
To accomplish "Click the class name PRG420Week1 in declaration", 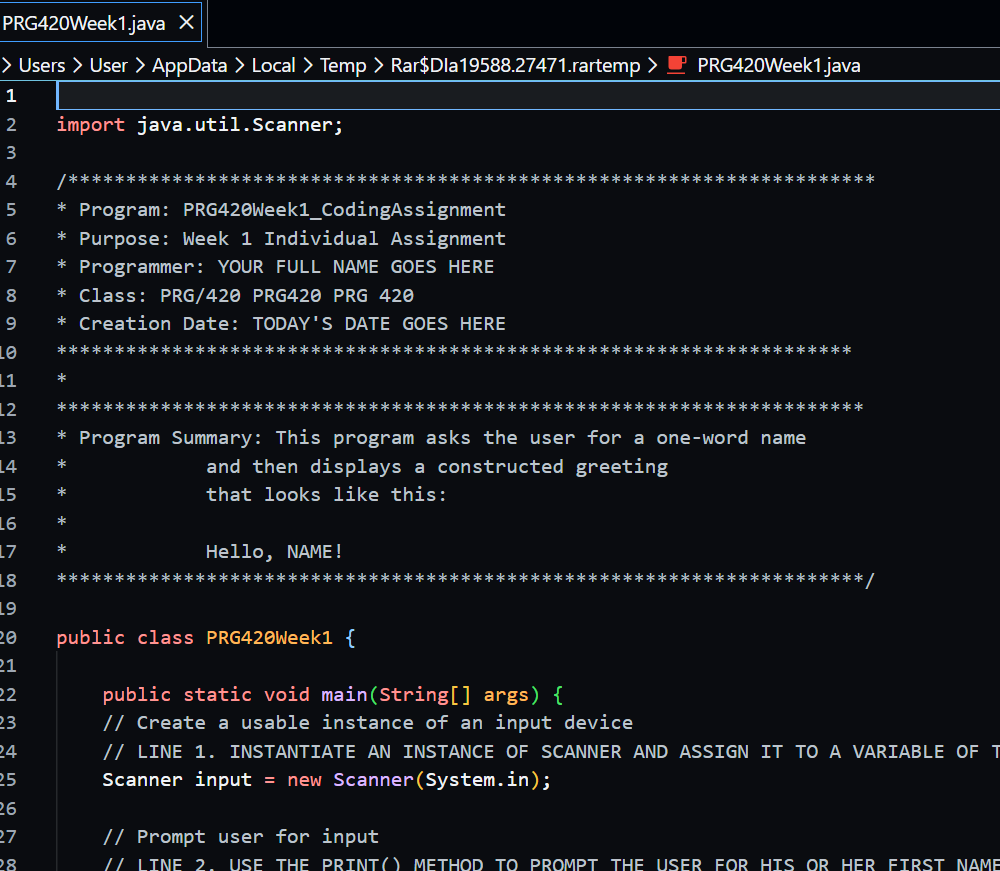I will pyautogui.click(x=269, y=638).
